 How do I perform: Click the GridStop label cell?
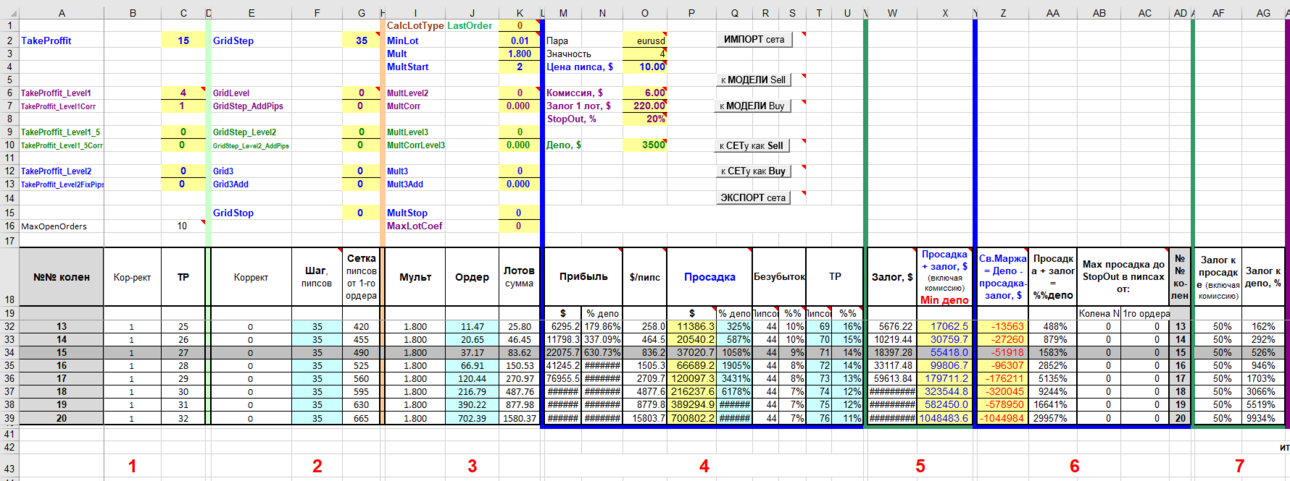click(x=251, y=213)
